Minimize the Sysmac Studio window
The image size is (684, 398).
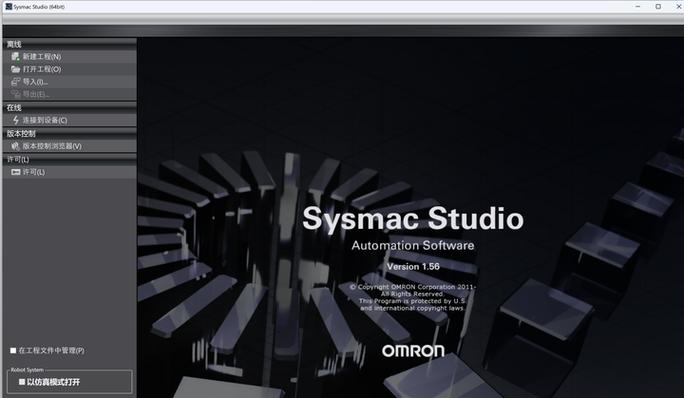coord(638,7)
